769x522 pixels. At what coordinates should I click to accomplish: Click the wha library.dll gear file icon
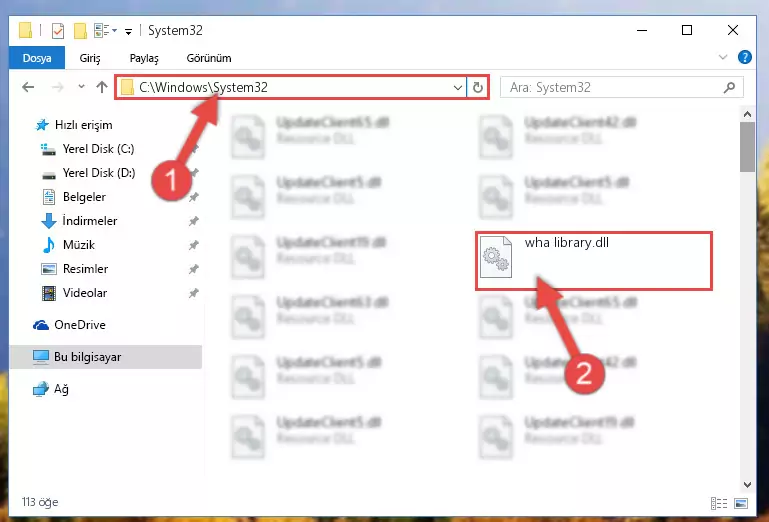(x=495, y=257)
